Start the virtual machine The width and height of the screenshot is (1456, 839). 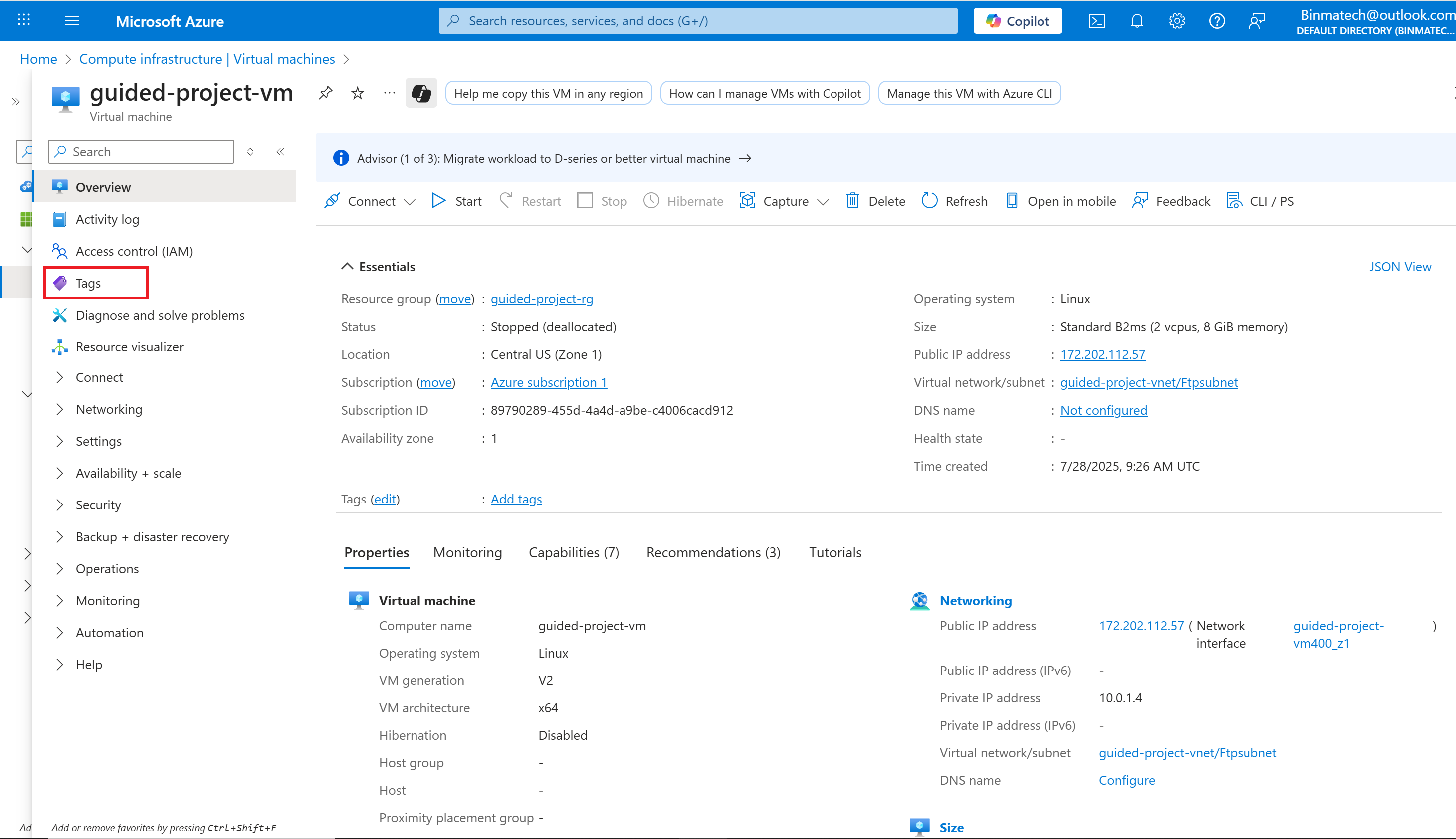[456, 201]
